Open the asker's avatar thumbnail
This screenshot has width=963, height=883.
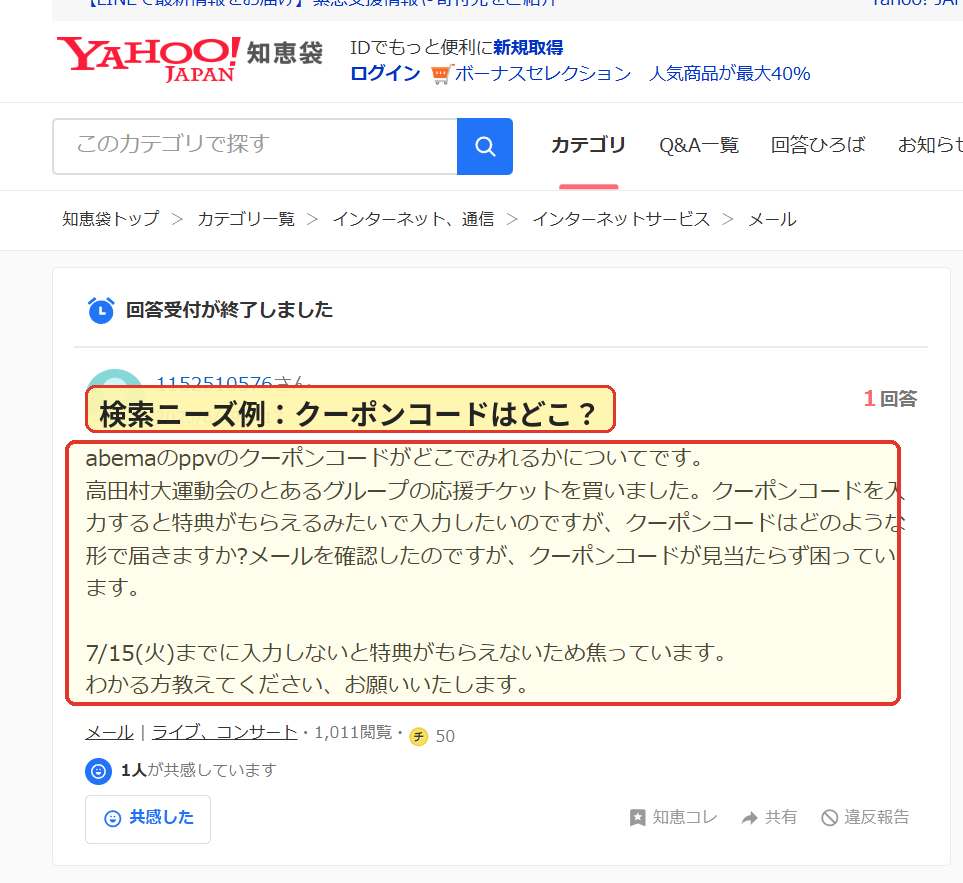pyautogui.click(x=115, y=378)
